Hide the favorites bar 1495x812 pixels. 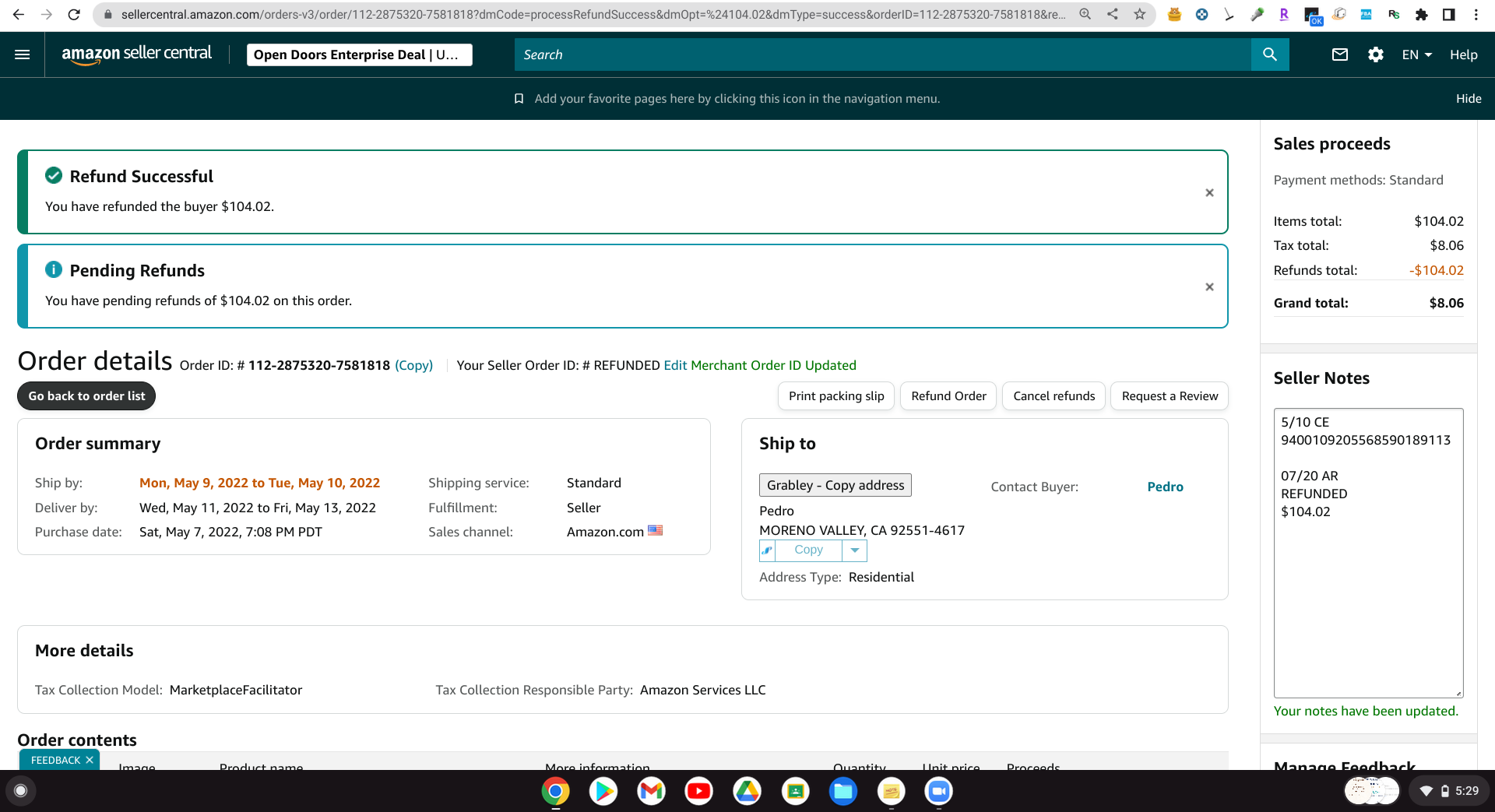(1469, 99)
